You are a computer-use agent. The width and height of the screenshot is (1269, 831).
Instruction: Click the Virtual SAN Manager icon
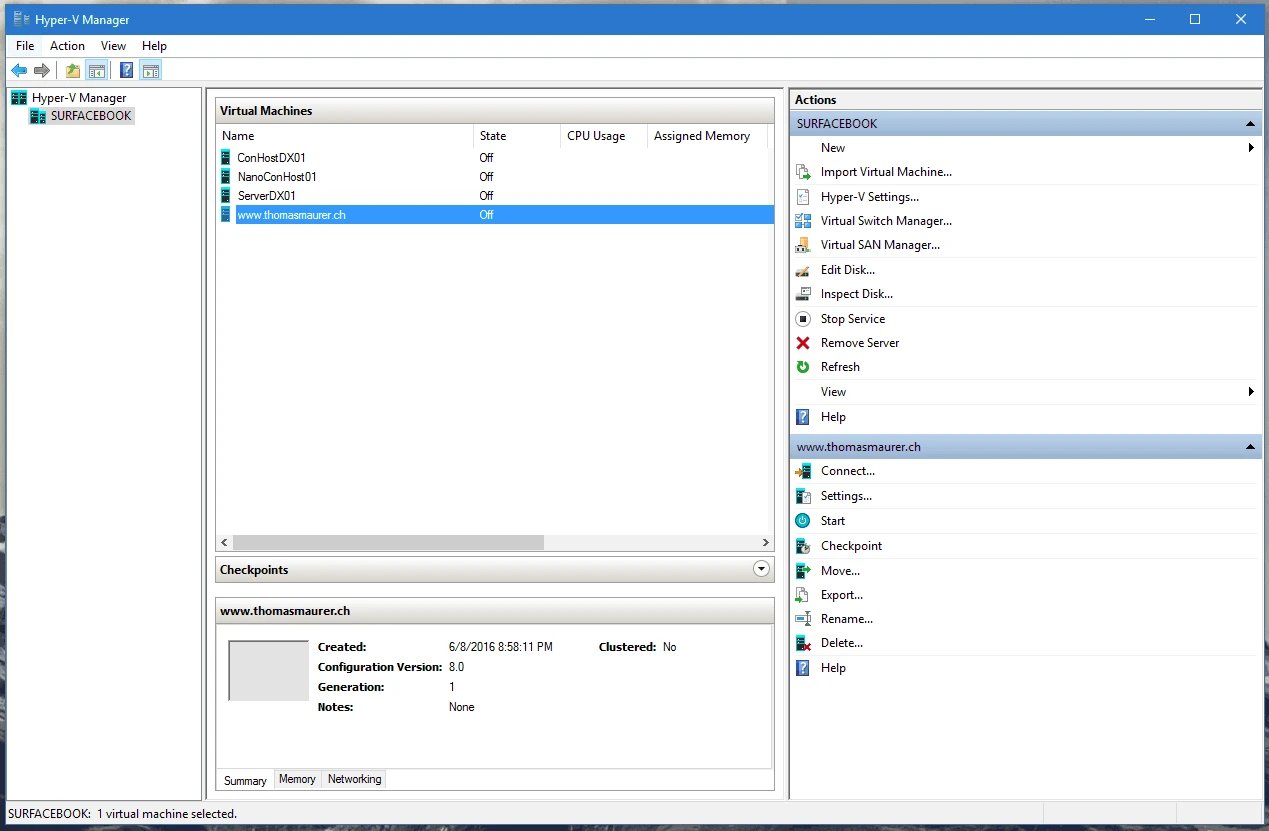click(x=803, y=245)
